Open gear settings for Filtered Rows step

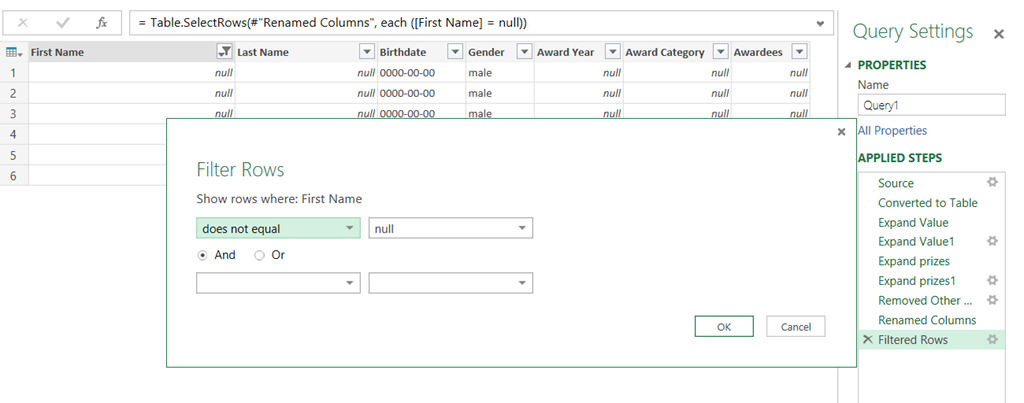[992, 339]
